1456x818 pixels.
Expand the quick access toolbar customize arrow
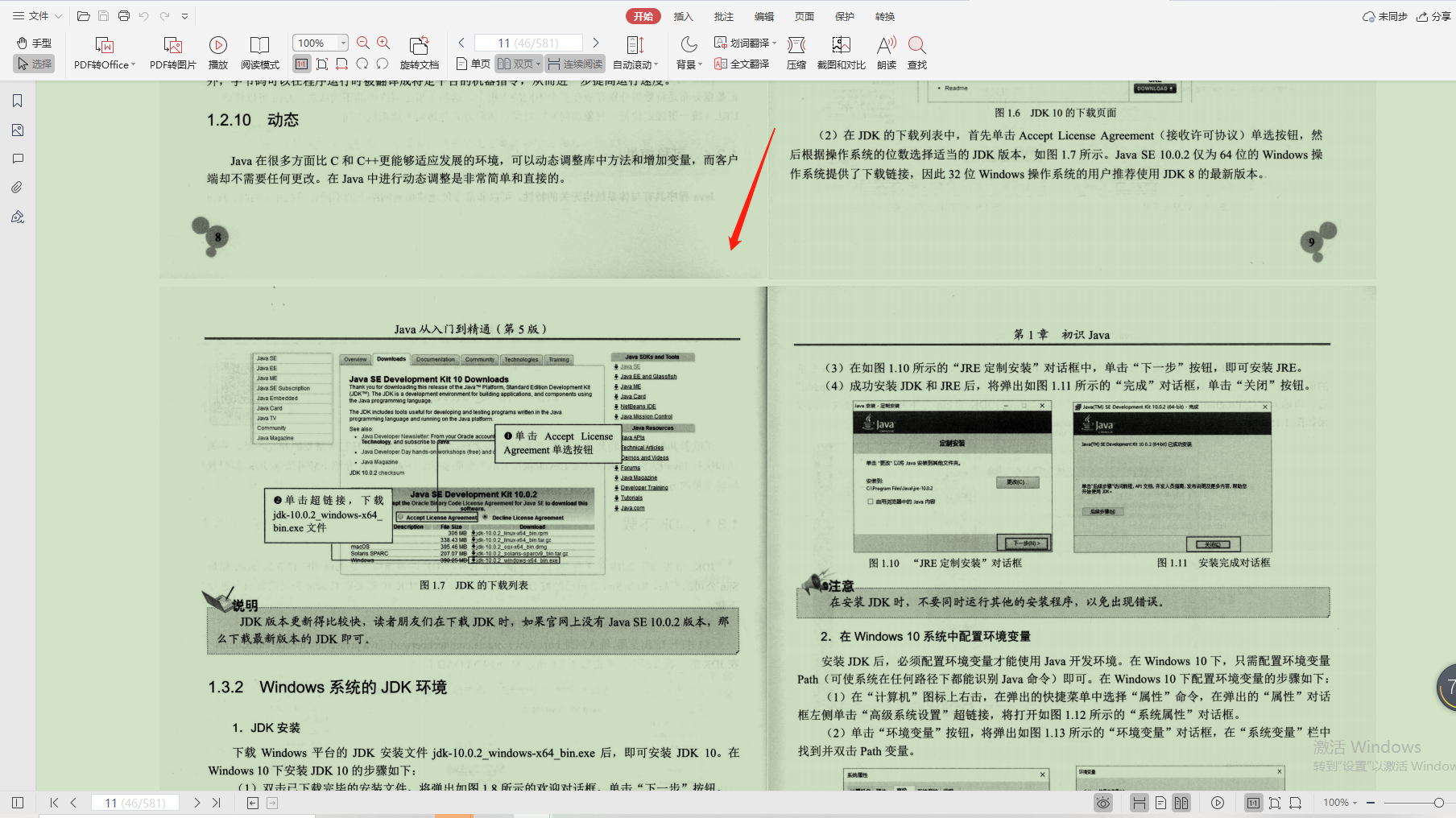coord(185,16)
